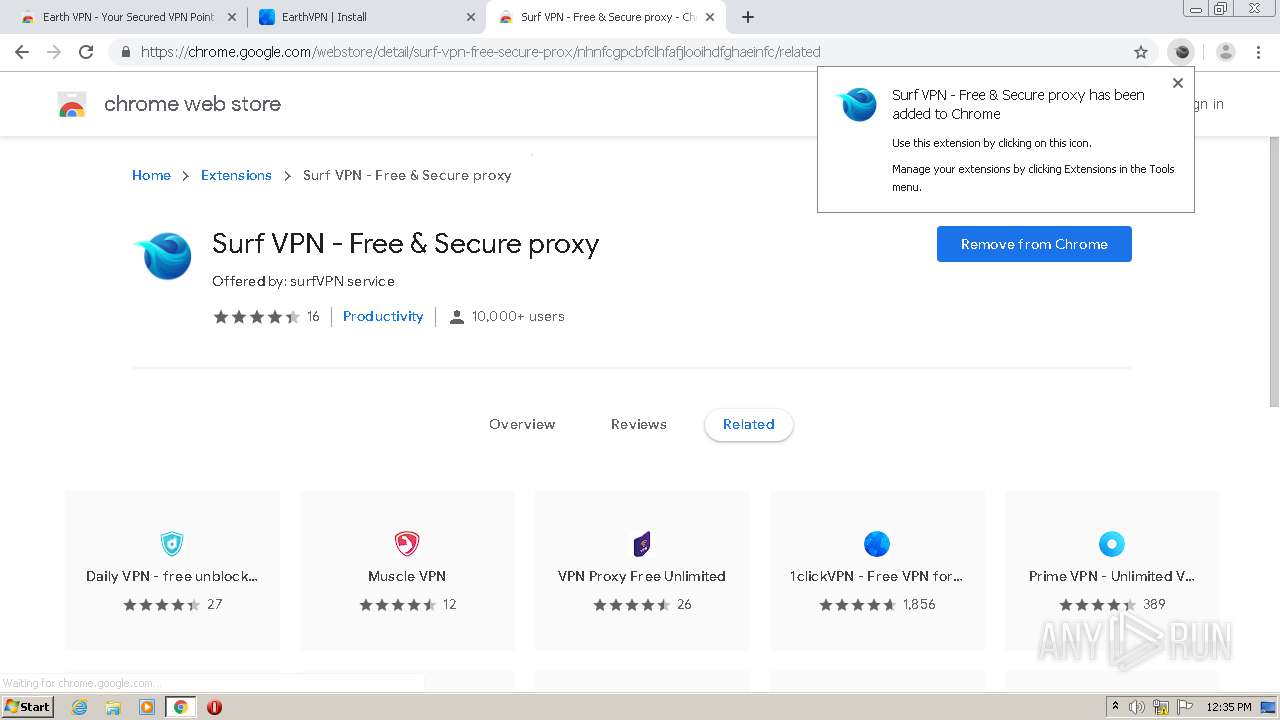Open the Daily VPN extension card

coord(172,571)
